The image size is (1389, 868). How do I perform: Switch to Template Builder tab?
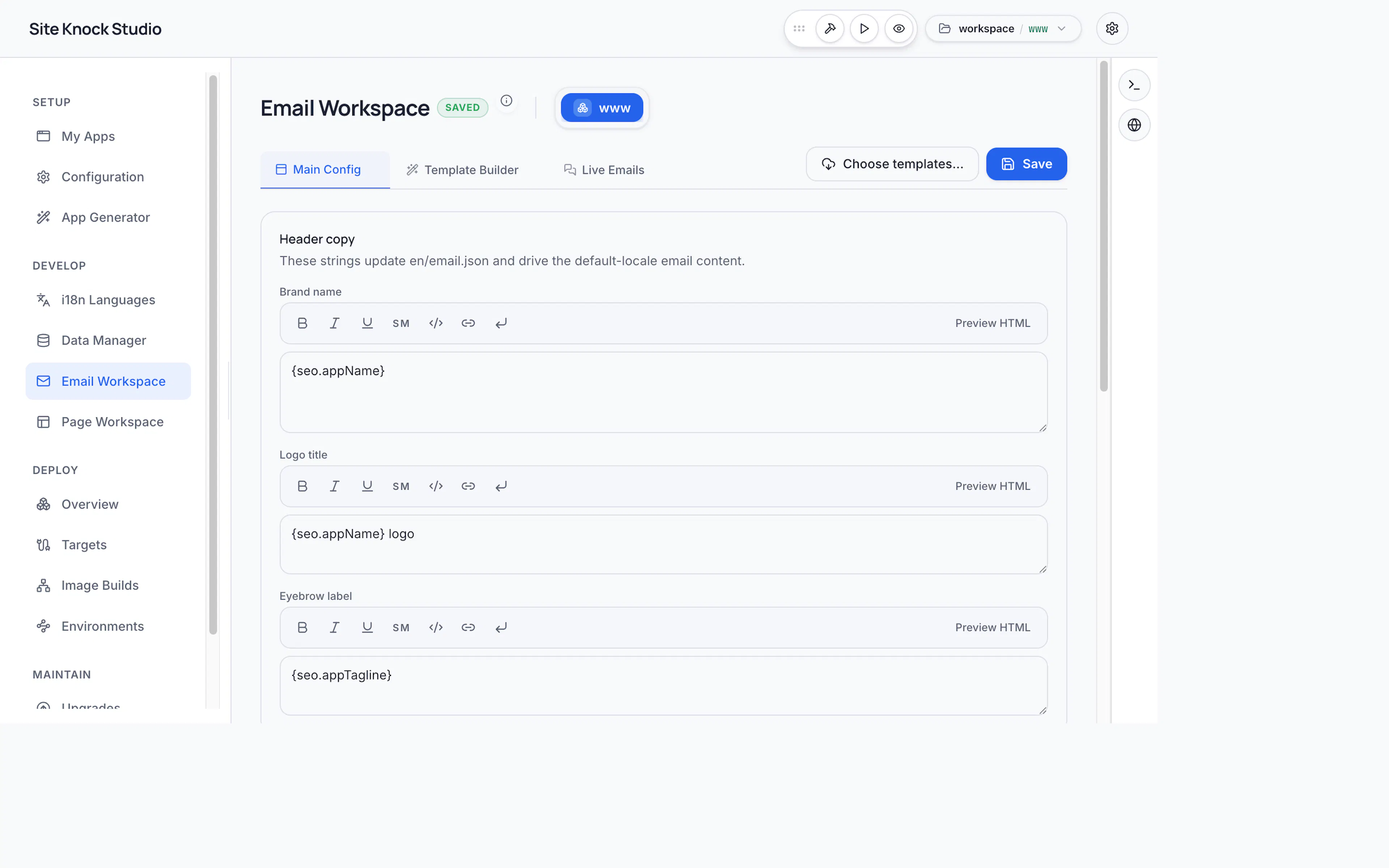(463, 170)
